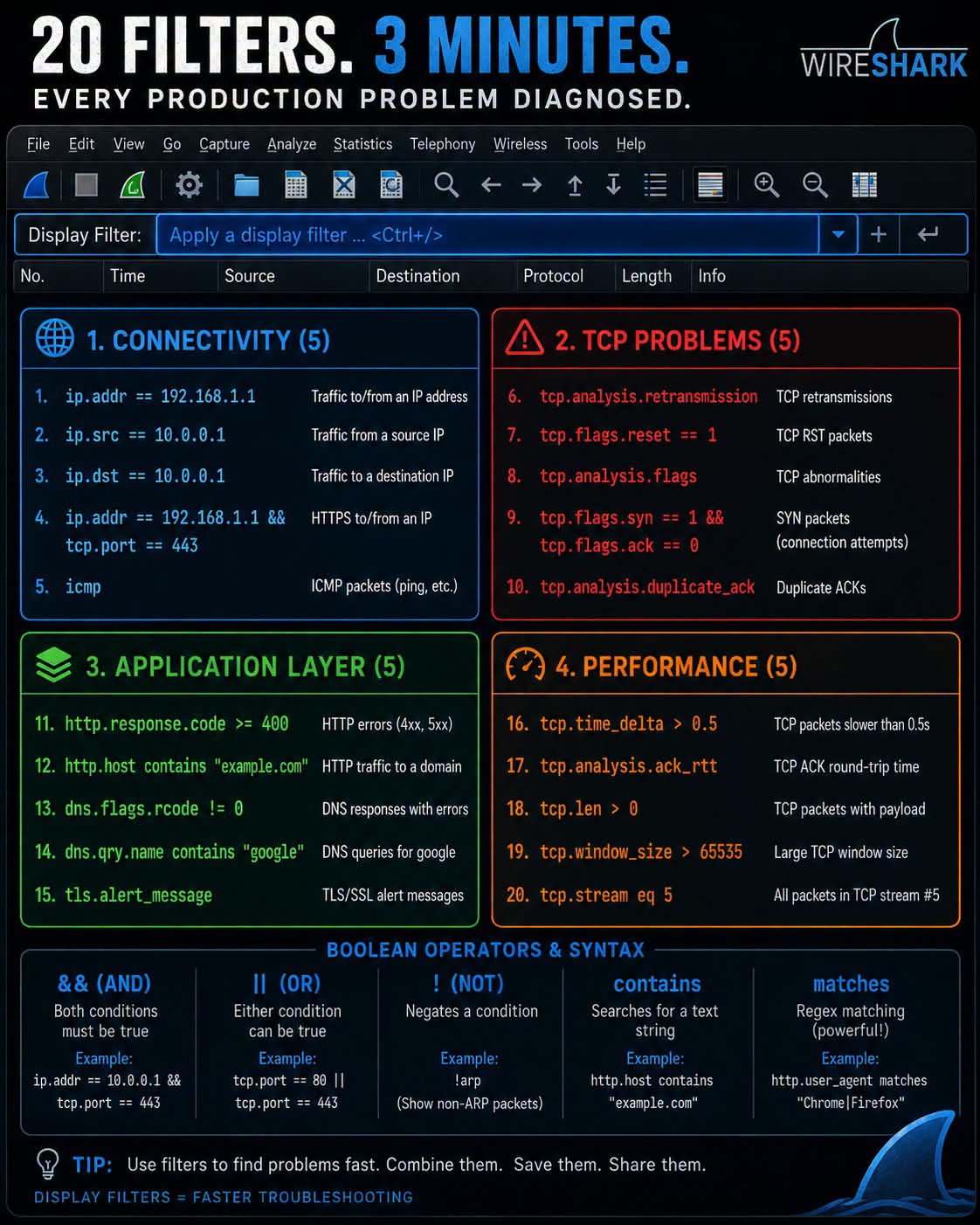Restart capture with the green fin icon

click(x=133, y=185)
